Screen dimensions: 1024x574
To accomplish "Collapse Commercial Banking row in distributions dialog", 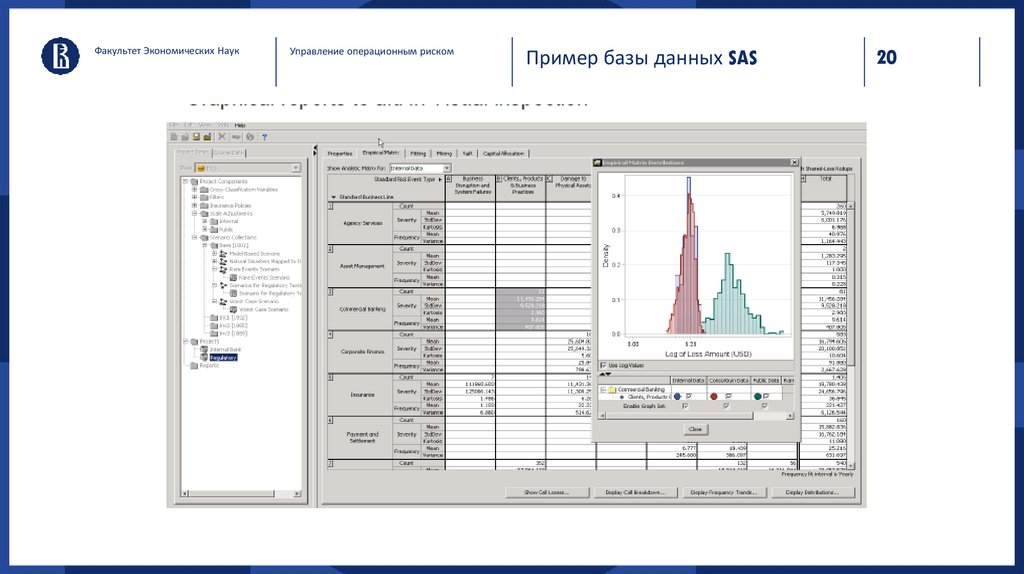I will click(603, 390).
